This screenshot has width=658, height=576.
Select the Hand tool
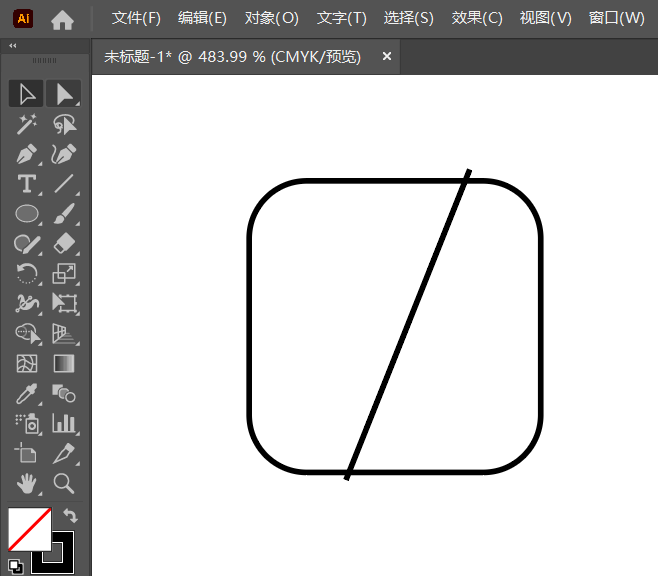[27, 483]
